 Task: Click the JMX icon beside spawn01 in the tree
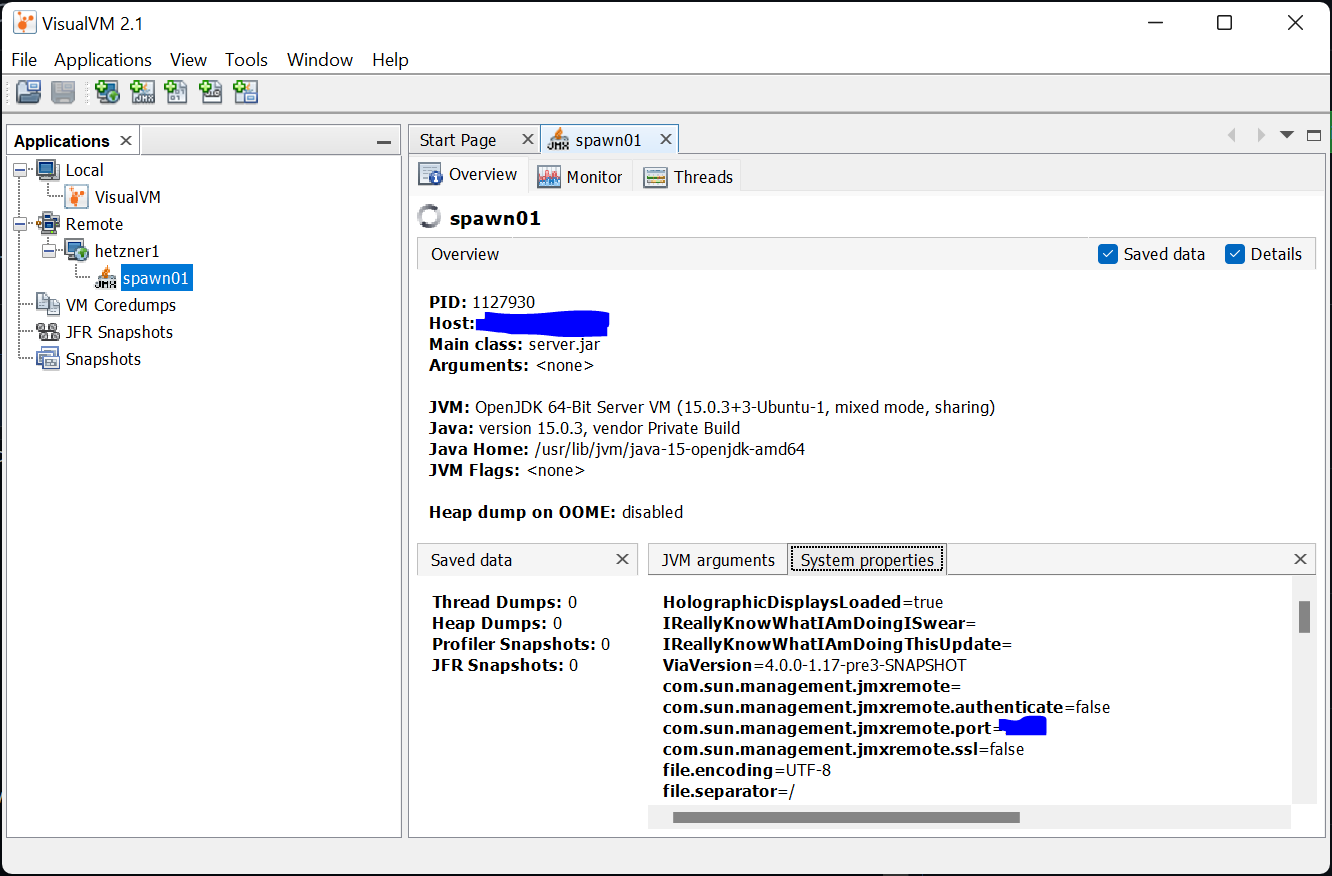coord(106,278)
